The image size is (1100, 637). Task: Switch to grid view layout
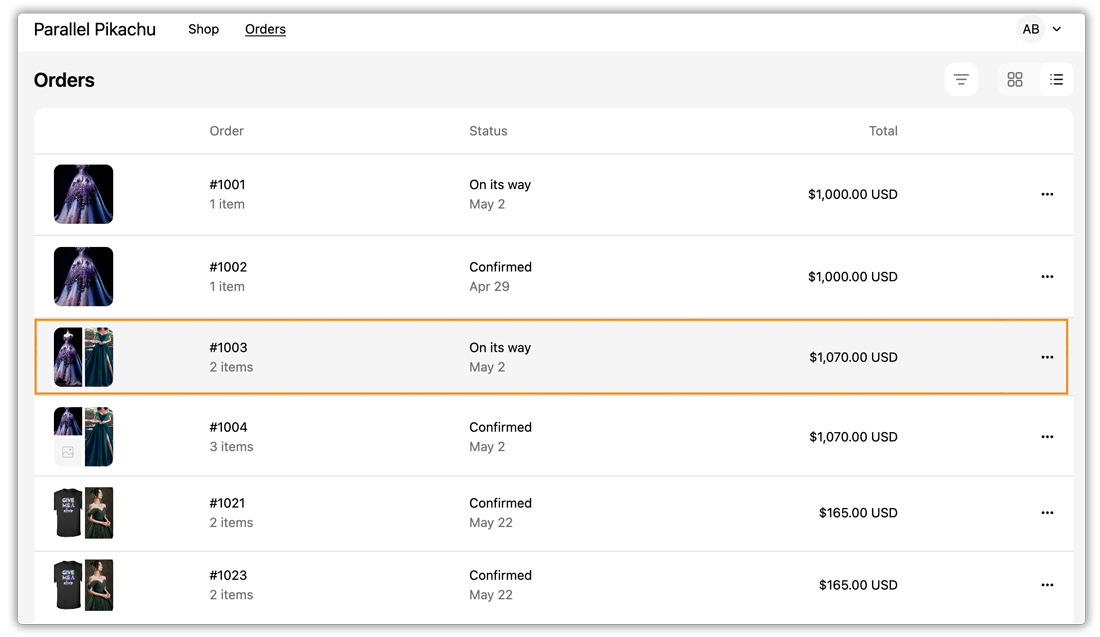click(x=1014, y=79)
